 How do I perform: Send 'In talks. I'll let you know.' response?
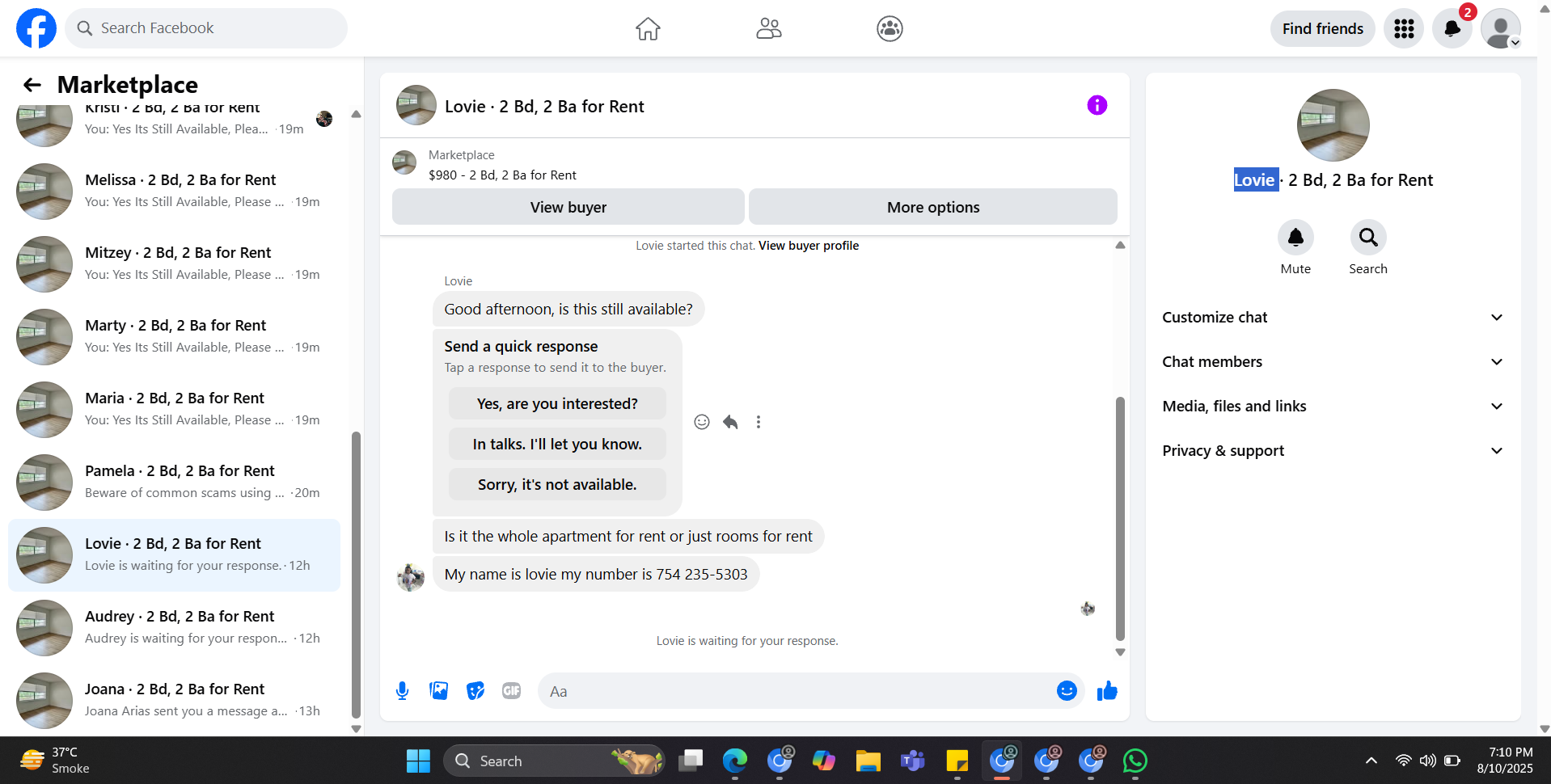[x=557, y=444]
